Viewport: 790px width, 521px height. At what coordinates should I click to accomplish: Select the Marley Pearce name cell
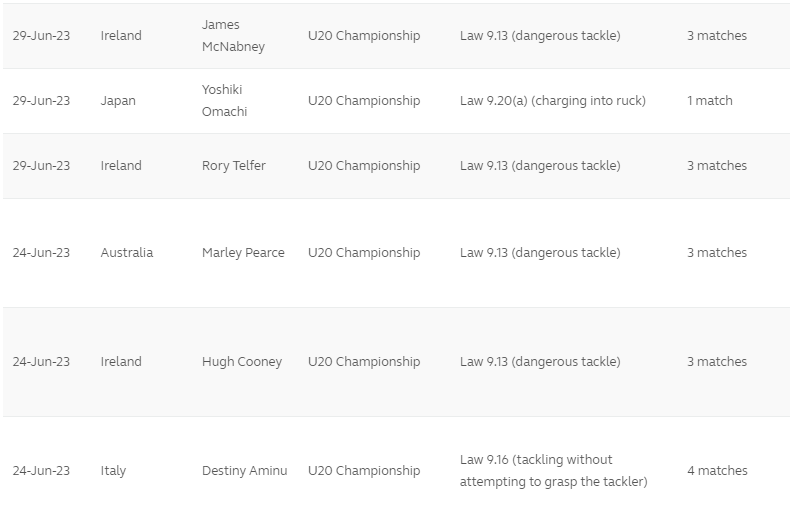(x=243, y=253)
